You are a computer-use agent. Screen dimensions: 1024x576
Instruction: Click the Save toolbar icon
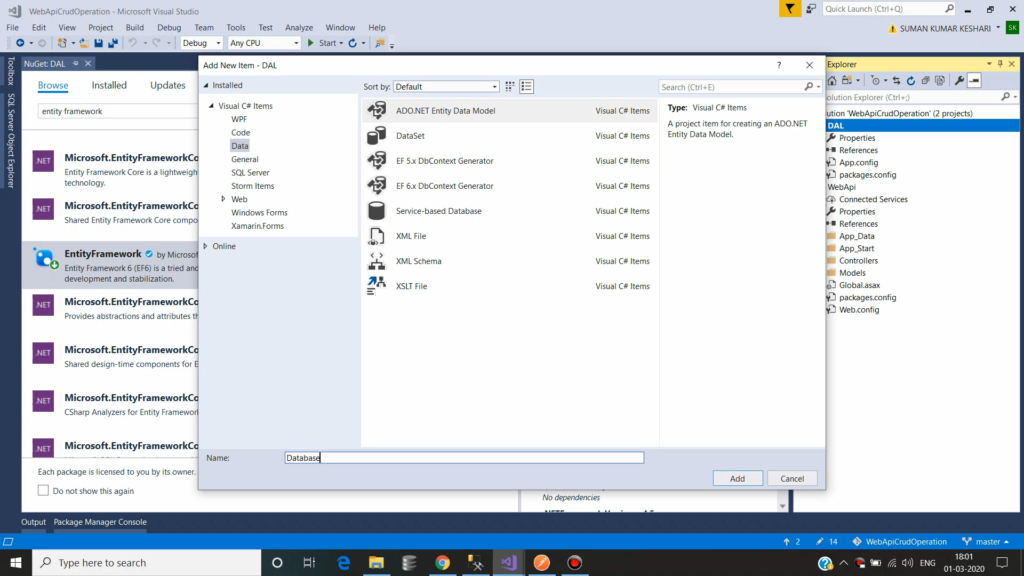pos(98,43)
